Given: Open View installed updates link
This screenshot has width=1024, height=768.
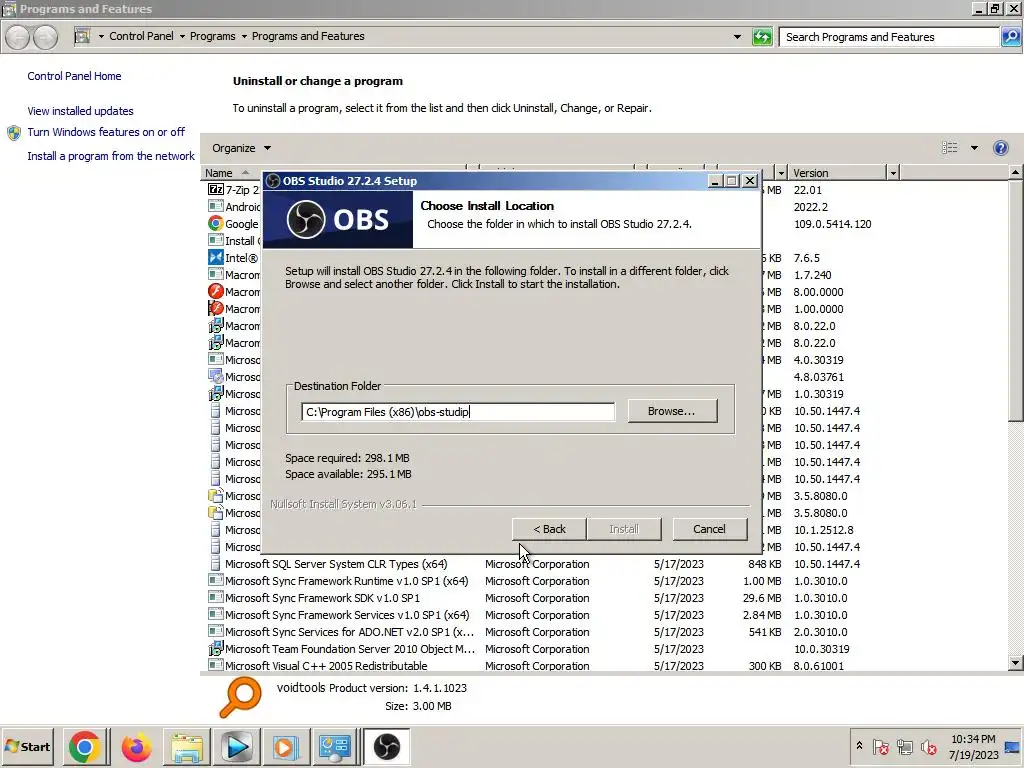Looking at the screenshot, I should [x=80, y=111].
